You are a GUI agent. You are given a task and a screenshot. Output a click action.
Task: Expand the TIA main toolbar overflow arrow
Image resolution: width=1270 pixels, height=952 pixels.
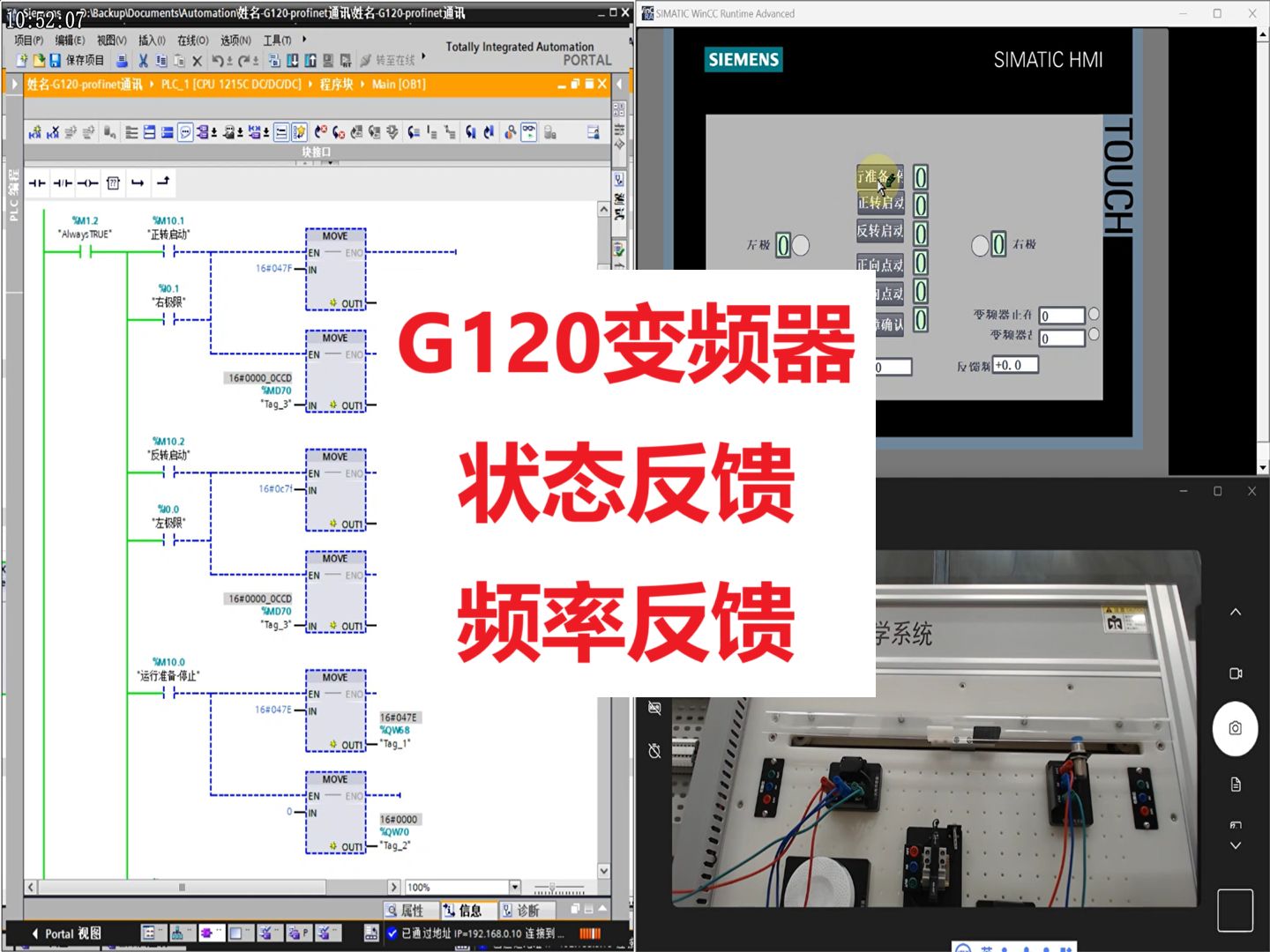tap(423, 56)
